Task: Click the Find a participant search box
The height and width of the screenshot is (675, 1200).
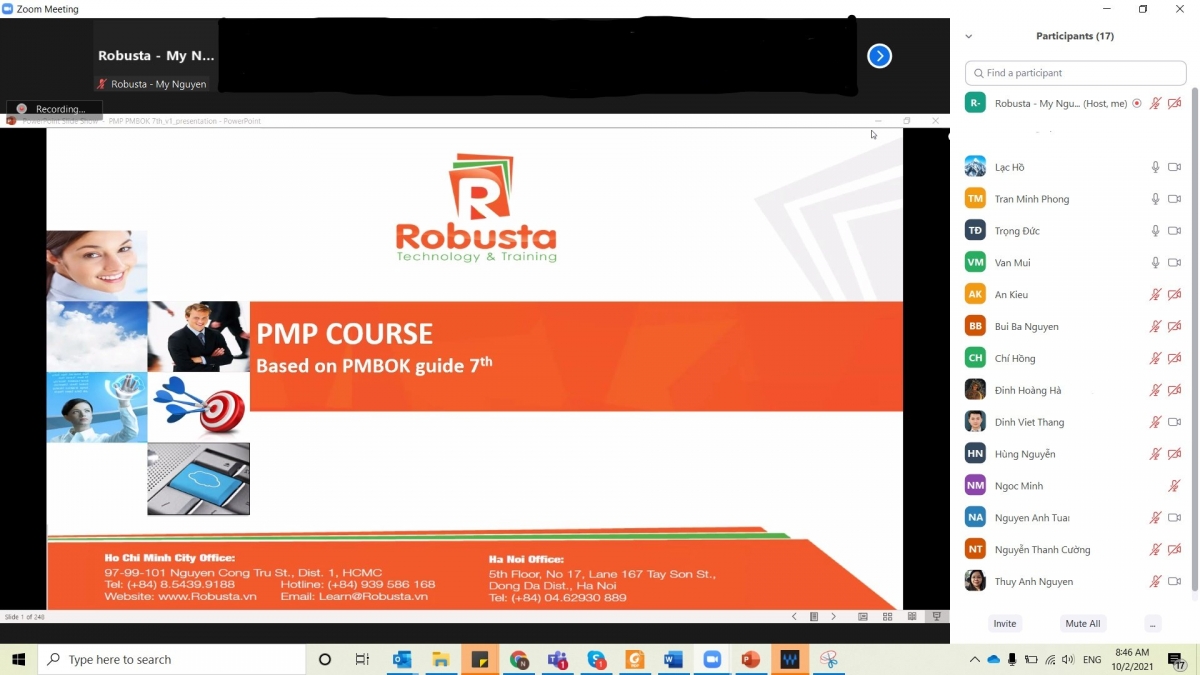Action: coord(1075,73)
